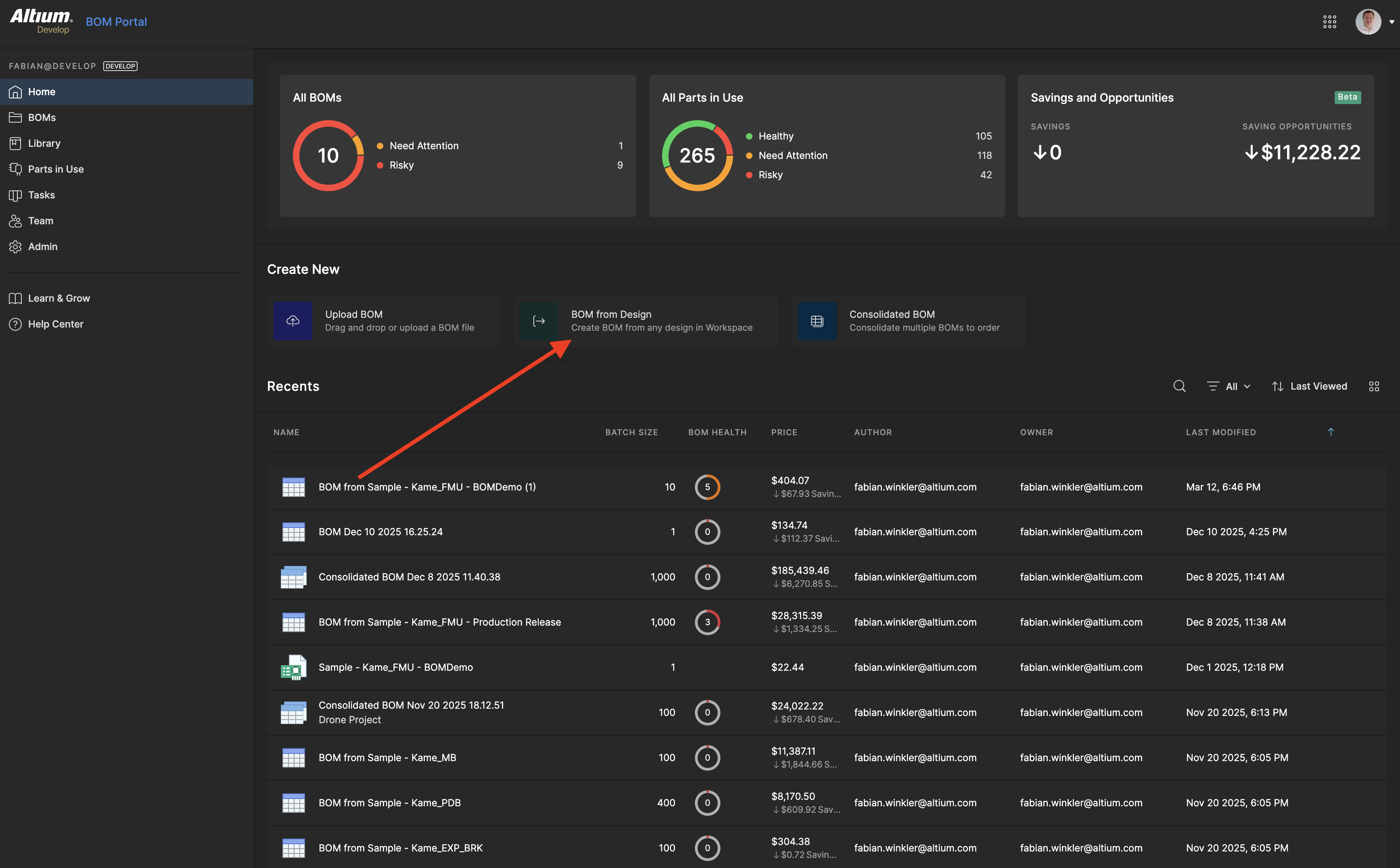The width and height of the screenshot is (1400, 868).
Task: Click the search icon in Recents
Action: coord(1179,386)
